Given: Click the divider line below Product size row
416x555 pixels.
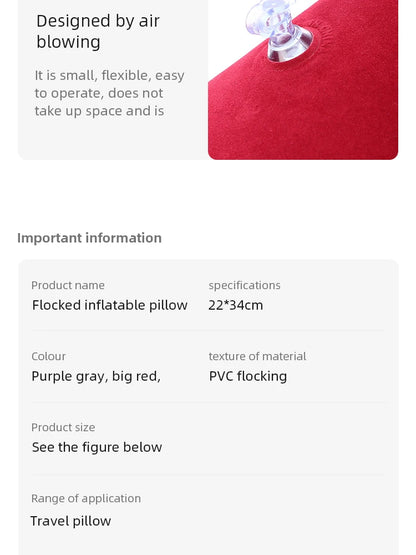Looking at the screenshot, I should pyautogui.click(x=208, y=474).
